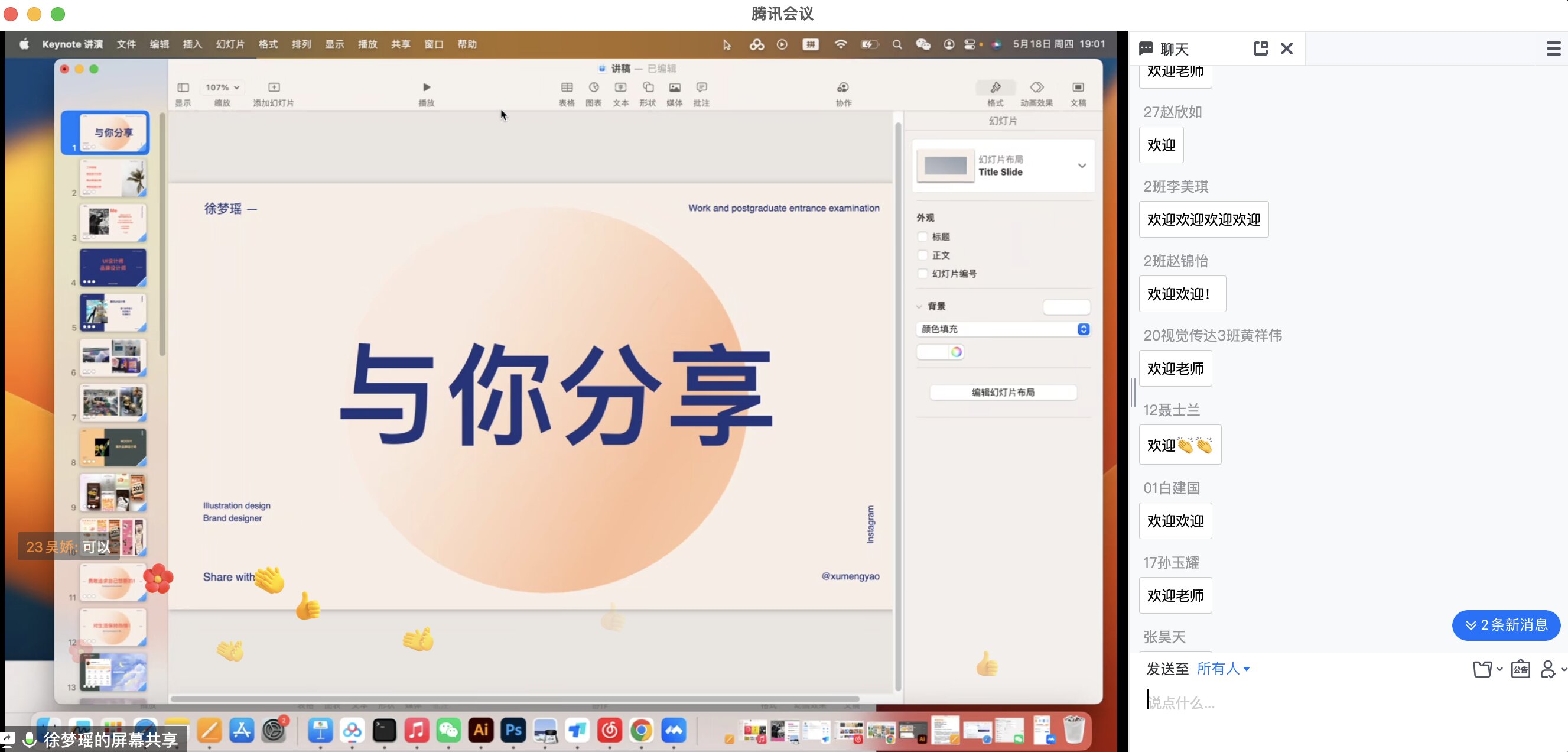Screen dimensions: 1568x752
Task: Open the 公告 announcement icon in chat
Action: pyautogui.click(x=1520, y=669)
